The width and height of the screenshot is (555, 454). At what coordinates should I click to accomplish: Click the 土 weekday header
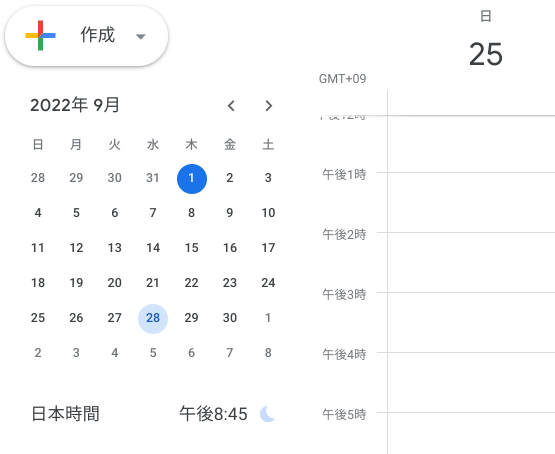click(x=268, y=144)
